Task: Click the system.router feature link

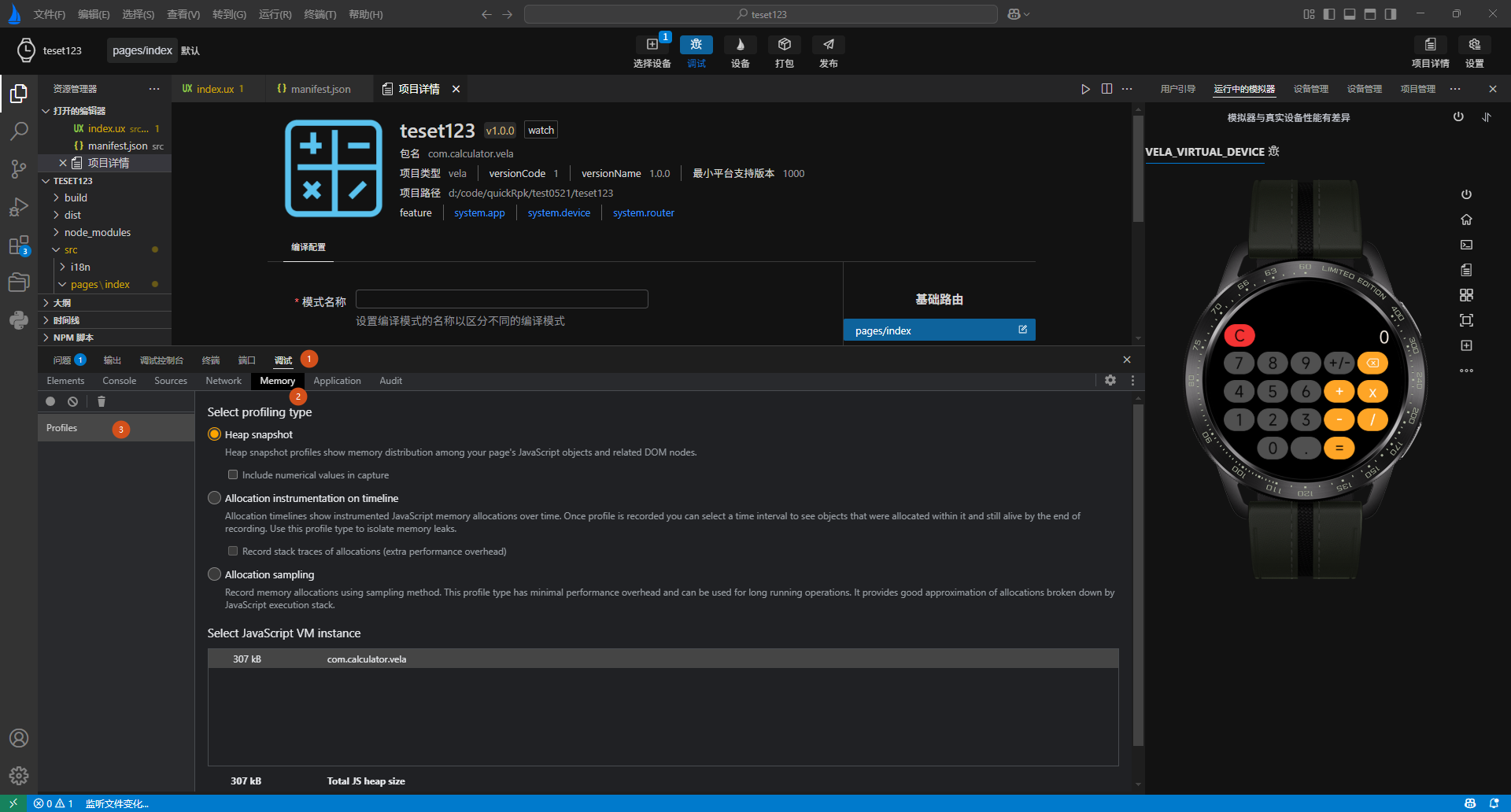Action: point(643,213)
